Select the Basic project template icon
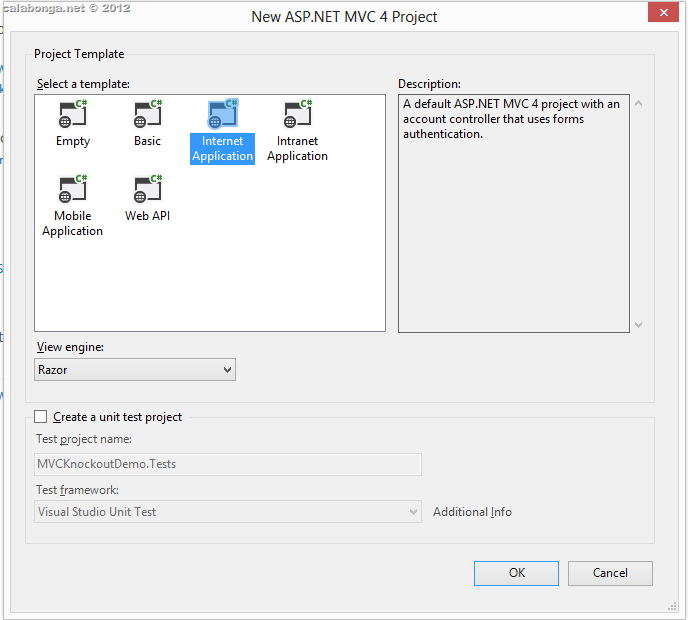692x620 pixels. [x=148, y=114]
